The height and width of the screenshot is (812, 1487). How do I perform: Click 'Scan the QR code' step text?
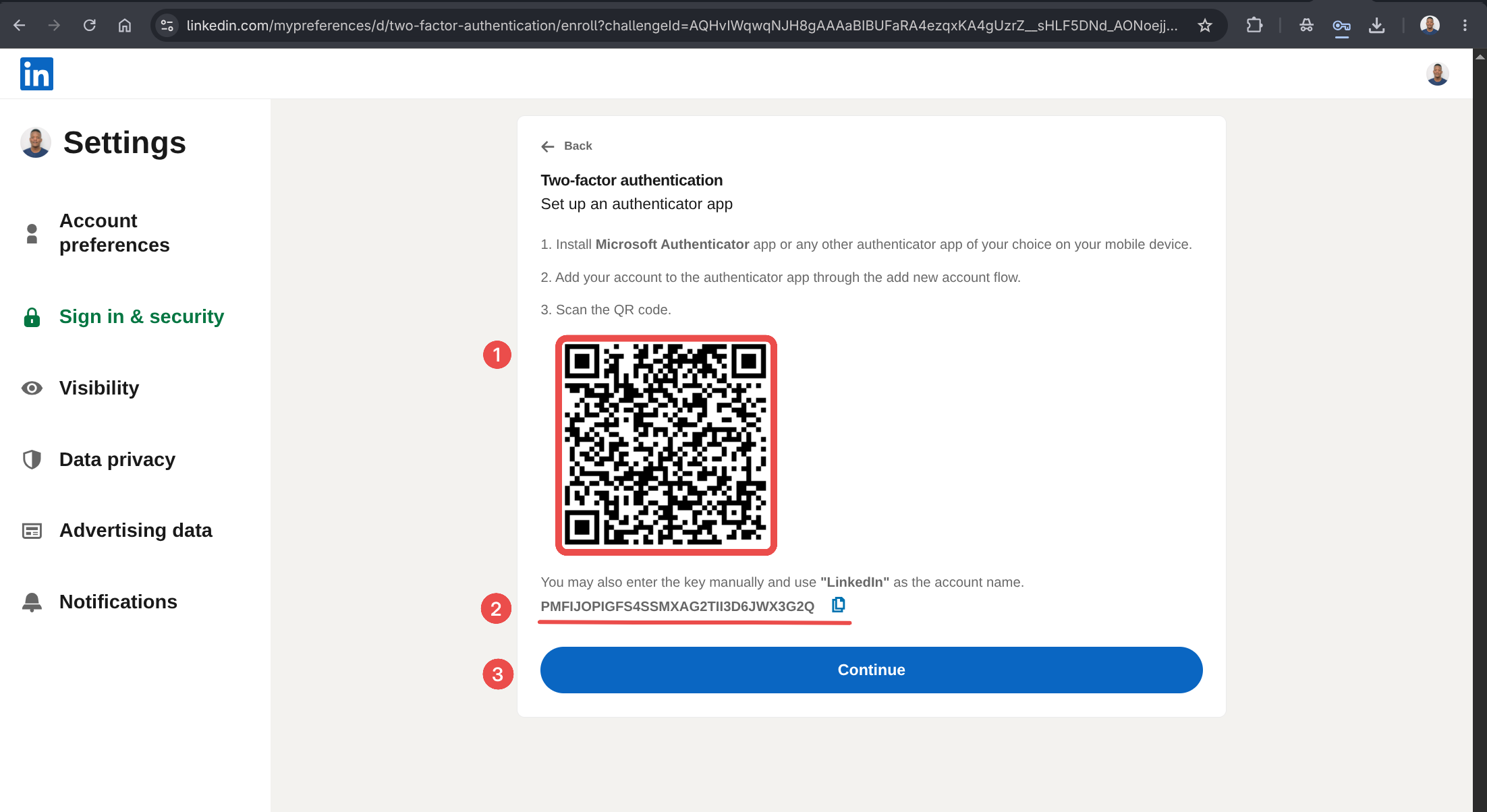606,310
